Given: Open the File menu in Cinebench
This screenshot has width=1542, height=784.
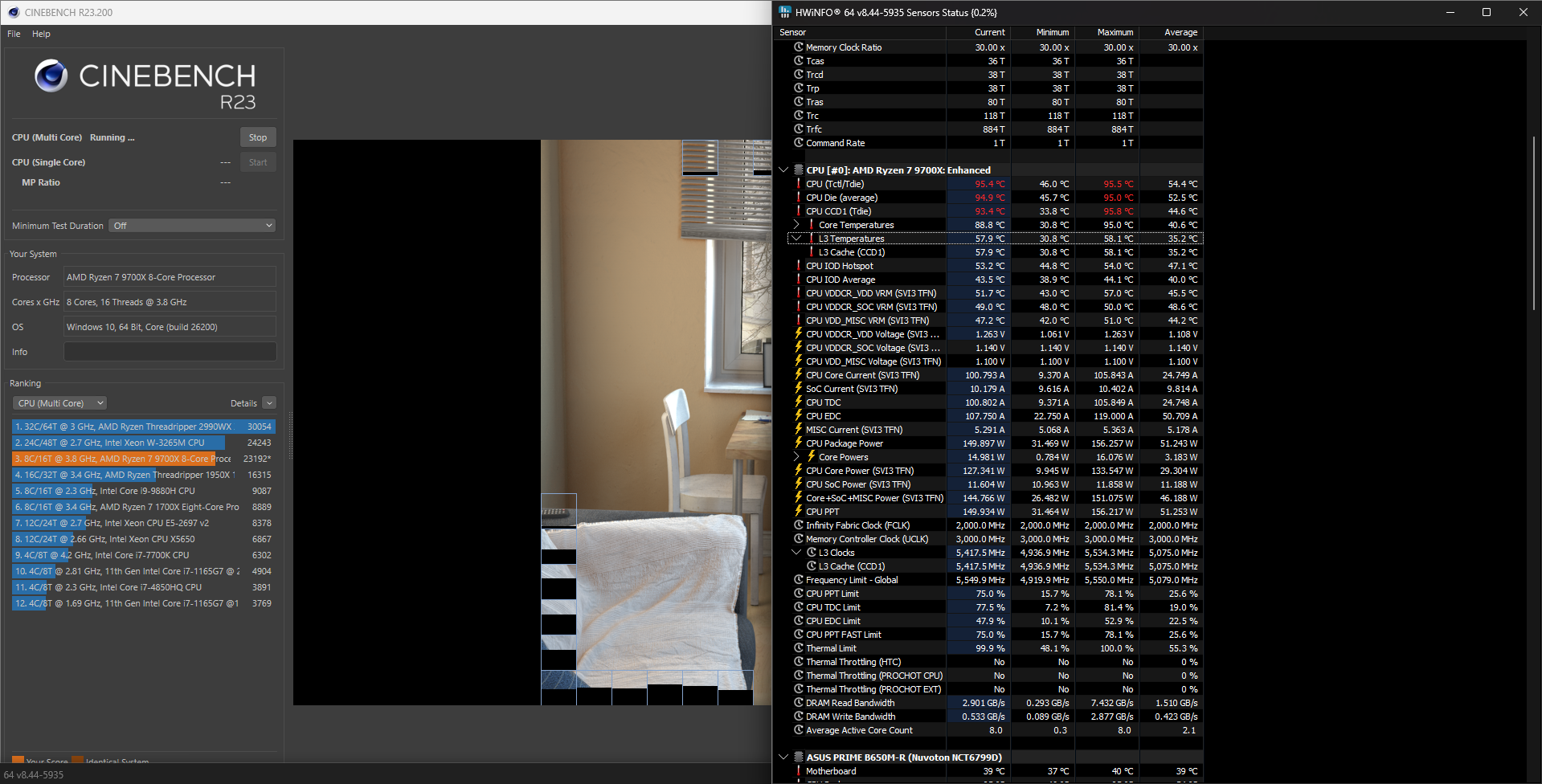Looking at the screenshot, I should point(14,34).
